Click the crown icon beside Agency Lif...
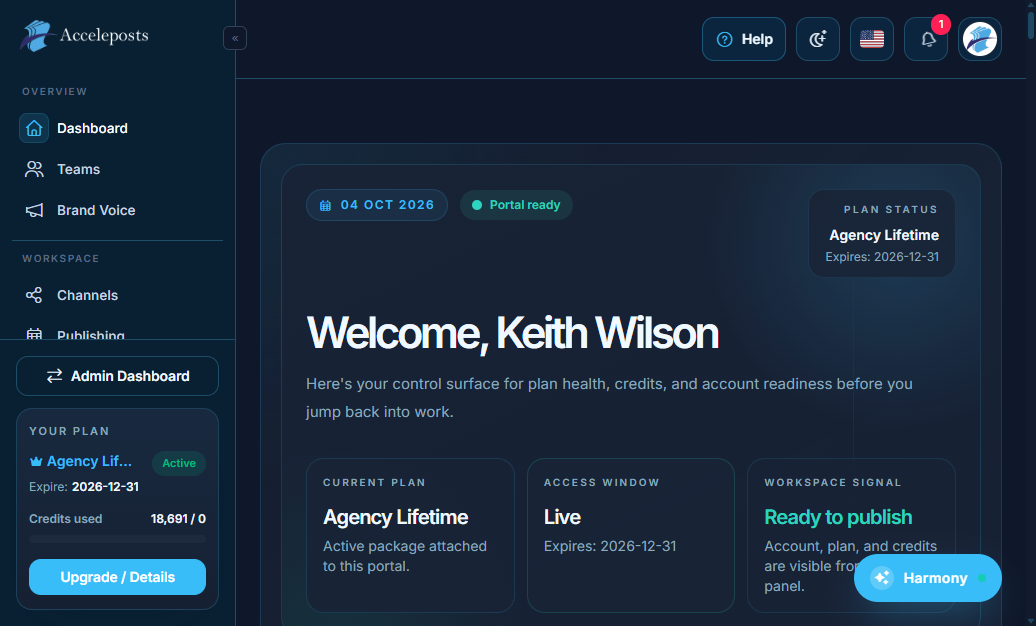 coord(36,461)
